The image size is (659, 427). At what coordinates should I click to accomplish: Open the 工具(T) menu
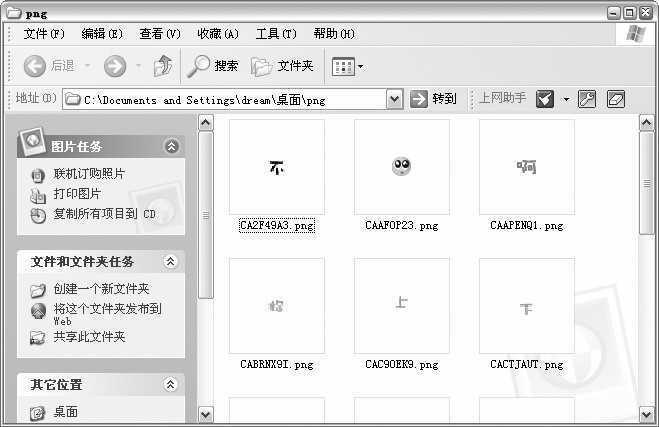(x=275, y=34)
